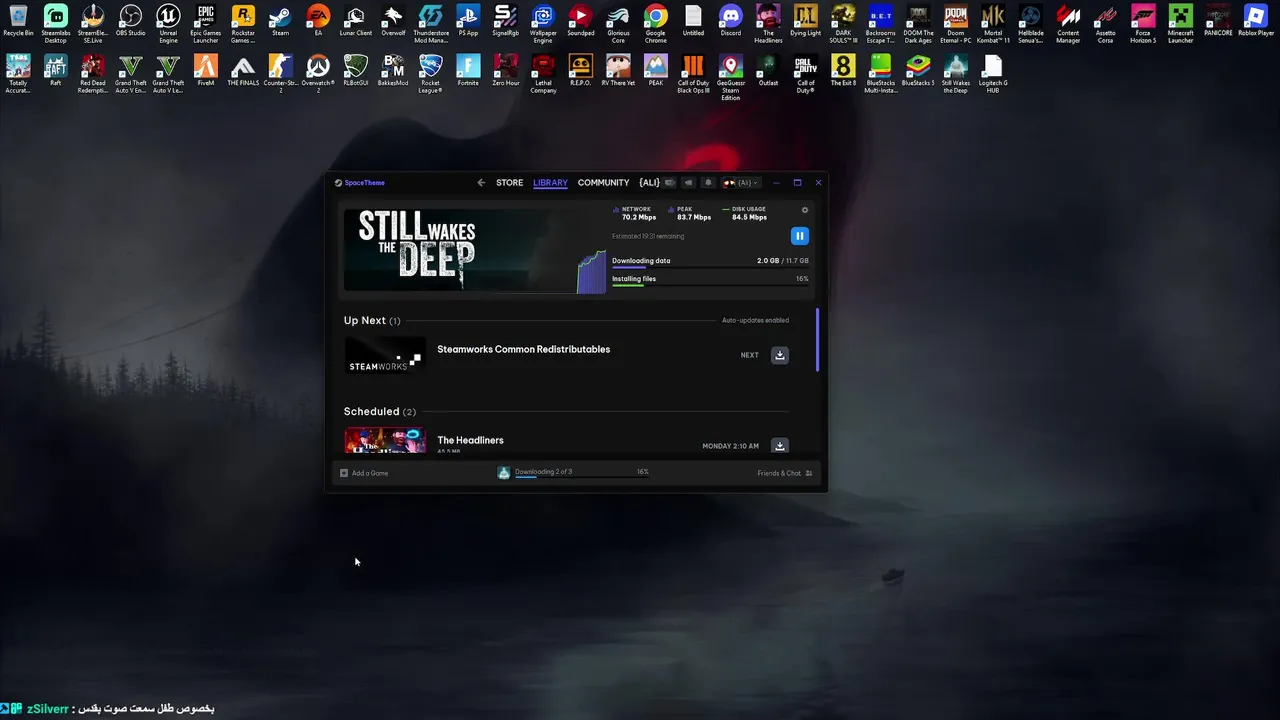Select Forza Horizon 5 desktop icon
This screenshot has height=720, width=1280.
[1143, 24]
